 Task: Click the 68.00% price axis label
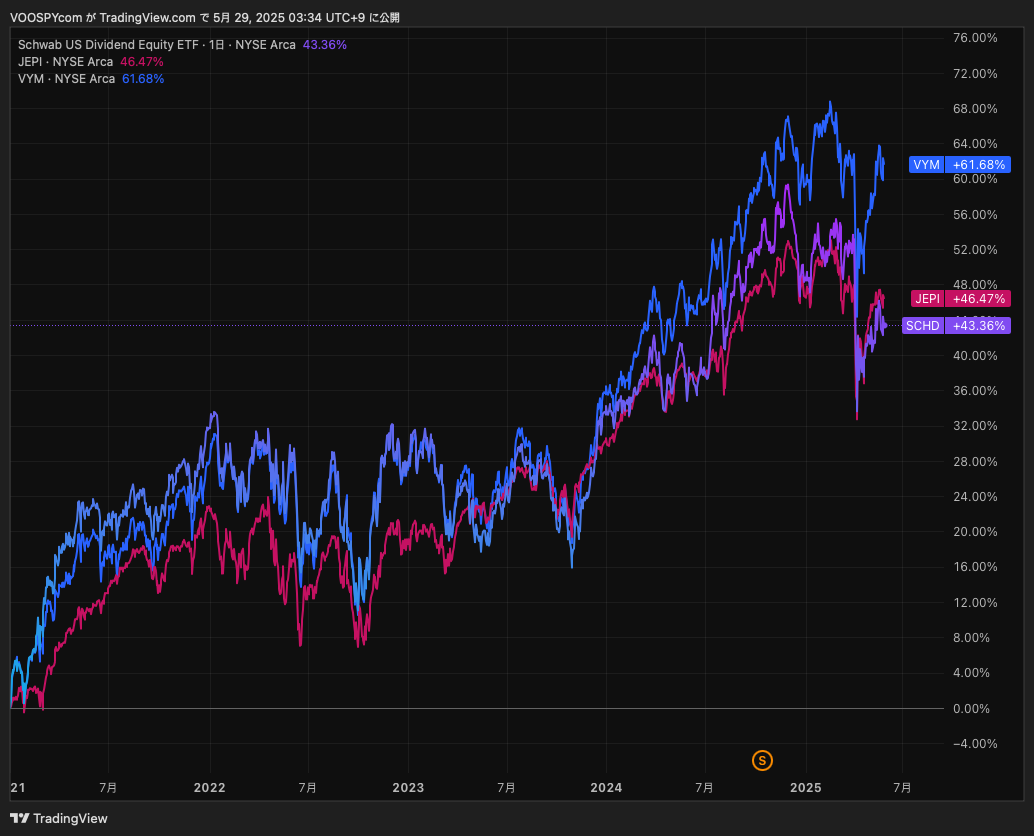(975, 109)
